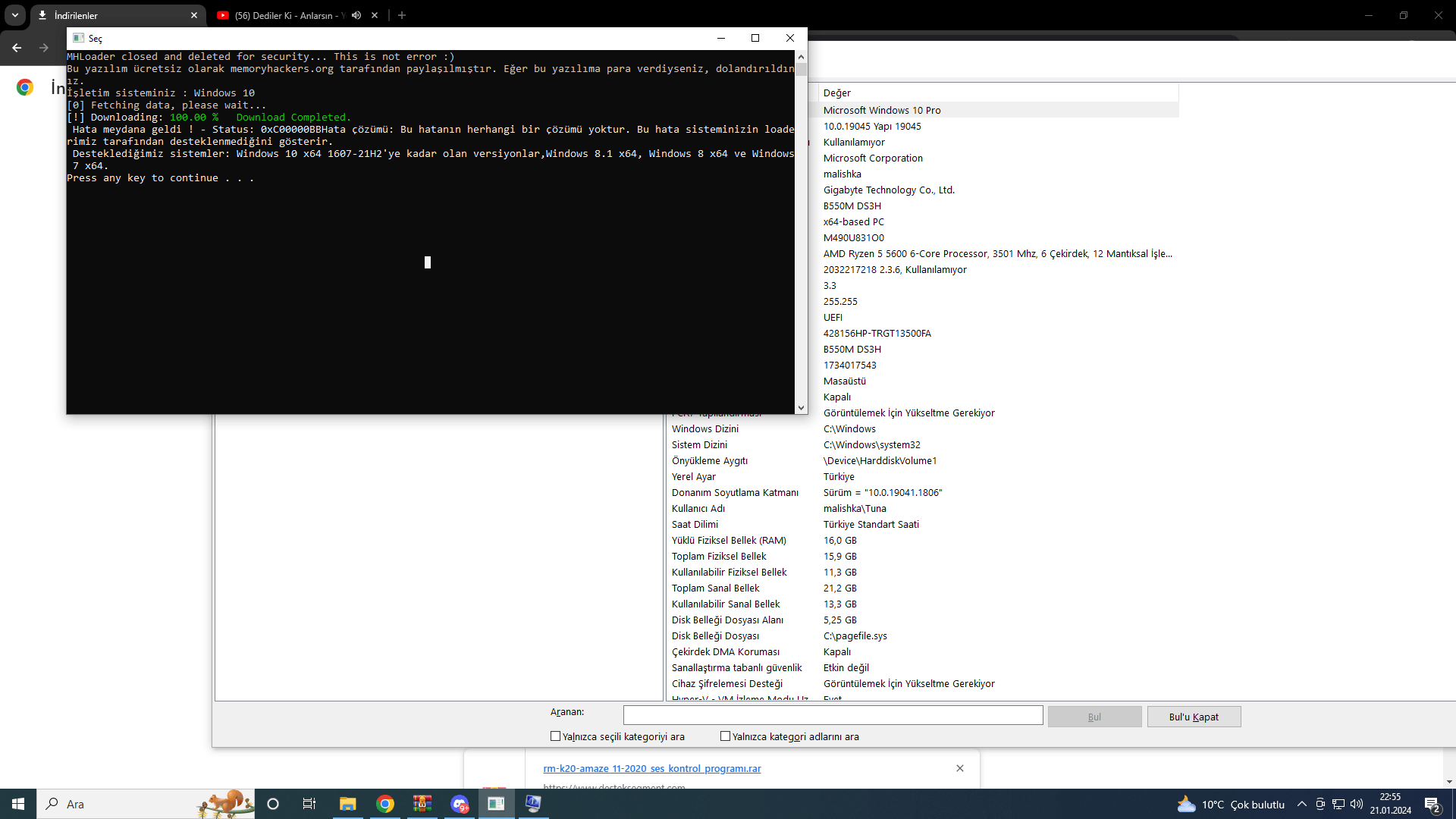Select the Önyükleme Aygıtı row
The image size is (1456, 819).
922,460
